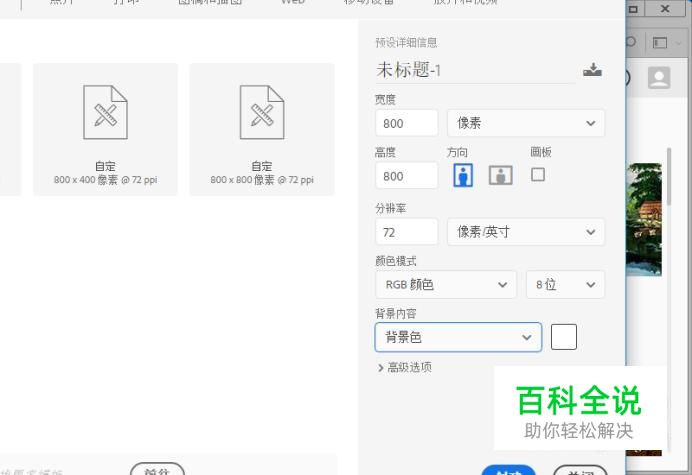Click the 宽度 width input field
The width and height of the screenshot is (692, 475).
(406, 123)
